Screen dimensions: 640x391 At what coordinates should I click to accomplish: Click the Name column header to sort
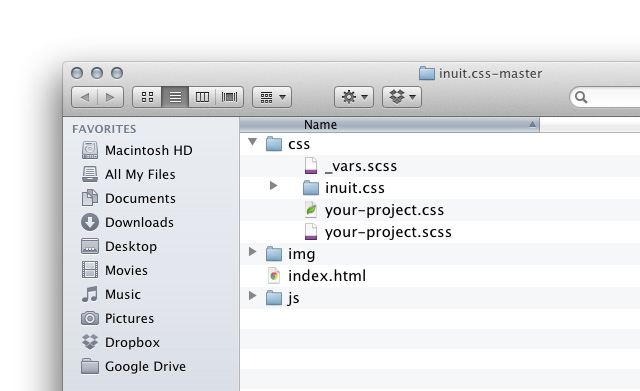pyautogui.click(x=390, y=124)
